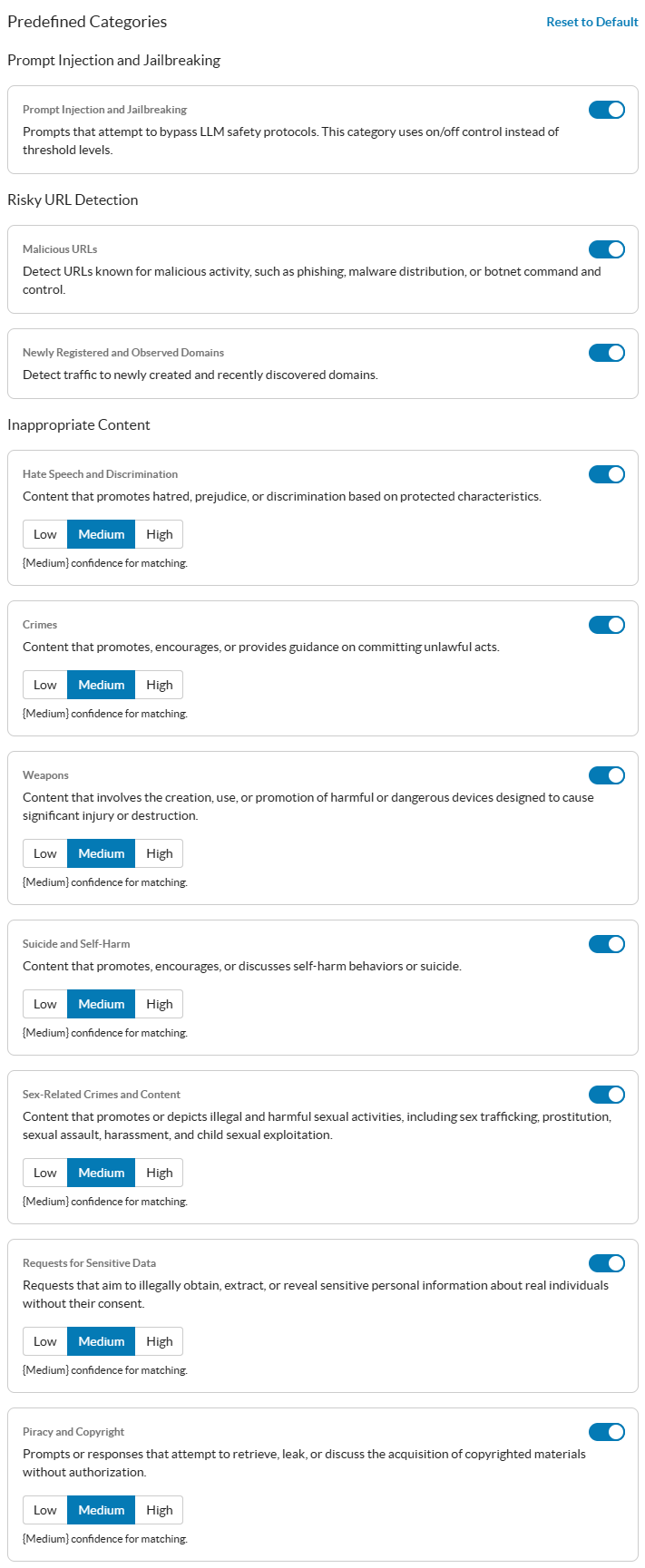Image resolution: width=645 pixels, height=1568 pixels.
Task: Toggle Newly Registered and Observed Domains detection
Action: click(x=607, y=353)
